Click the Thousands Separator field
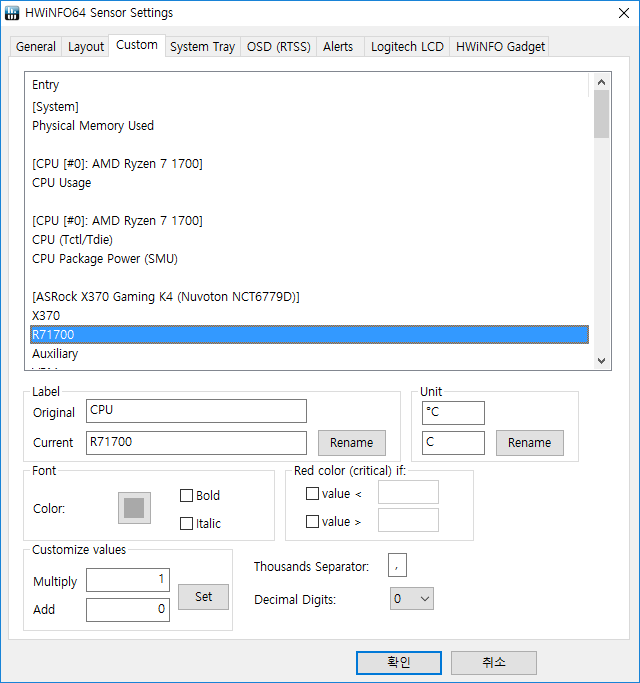Screen dimensions: 640x683 (x=397, y=566)
